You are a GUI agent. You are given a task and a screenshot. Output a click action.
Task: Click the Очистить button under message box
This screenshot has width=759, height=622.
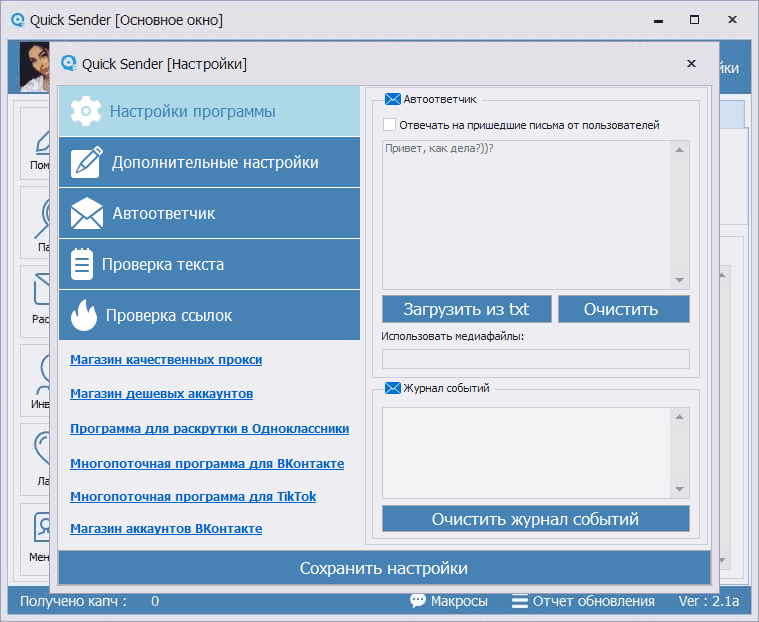[624, 309]
